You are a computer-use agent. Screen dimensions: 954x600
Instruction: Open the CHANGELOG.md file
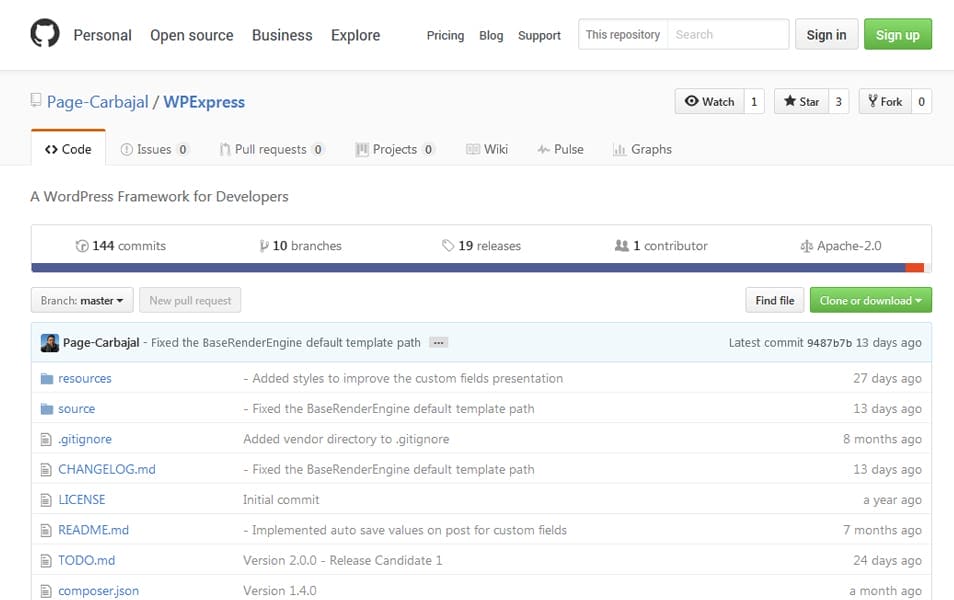pos(106,470)
